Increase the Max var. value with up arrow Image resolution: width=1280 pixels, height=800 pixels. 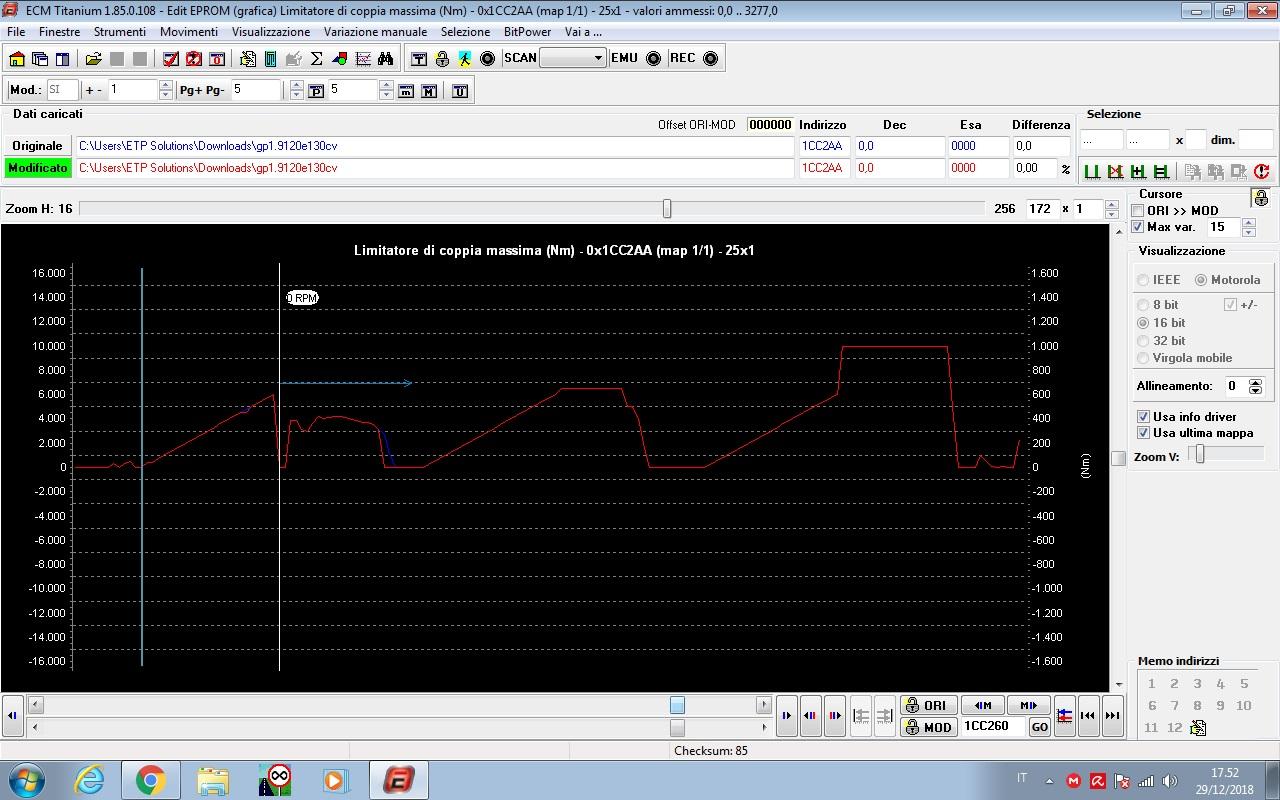coord(1247,222)
